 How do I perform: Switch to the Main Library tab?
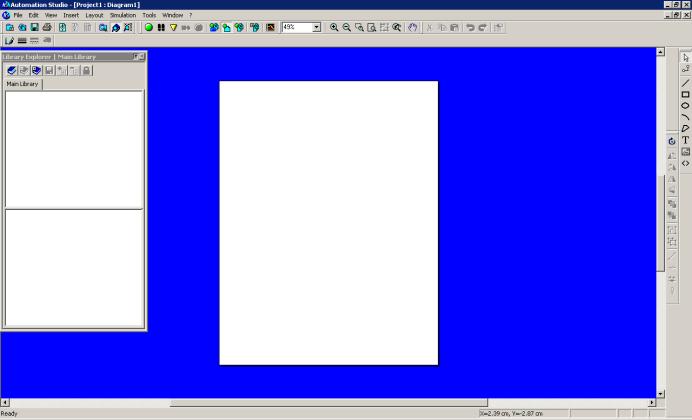point(22,84)
